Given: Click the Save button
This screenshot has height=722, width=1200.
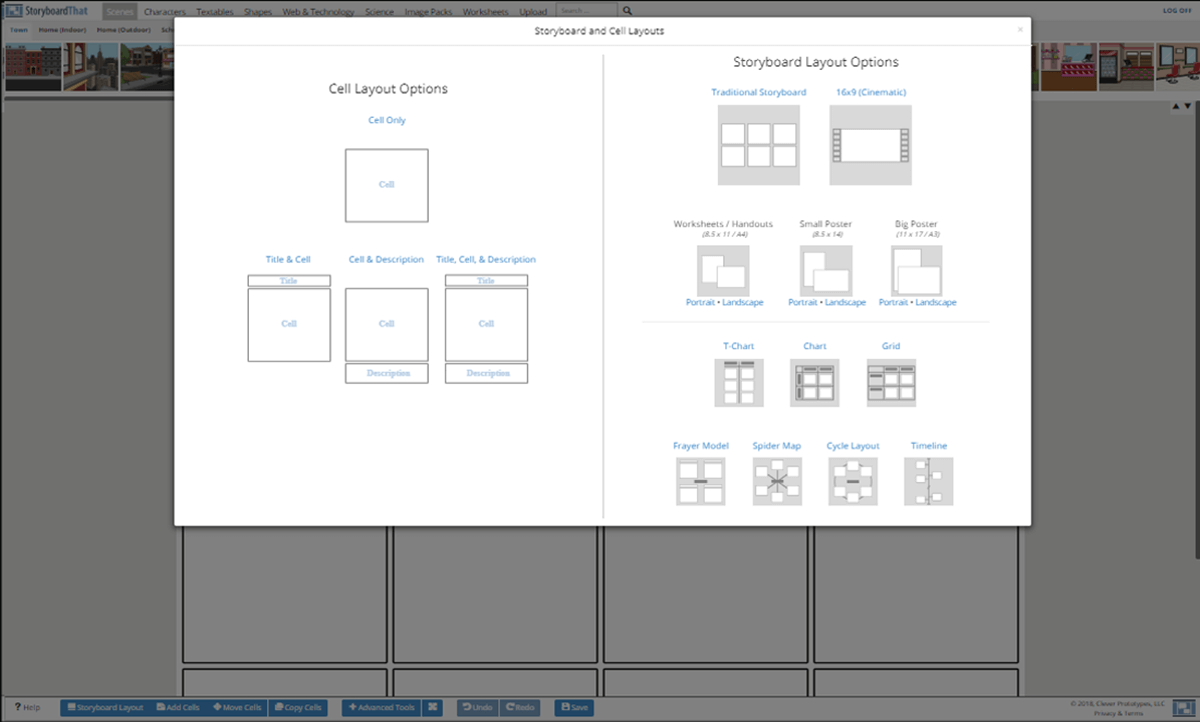Looking at the screenshot, I should pos(574,707).
